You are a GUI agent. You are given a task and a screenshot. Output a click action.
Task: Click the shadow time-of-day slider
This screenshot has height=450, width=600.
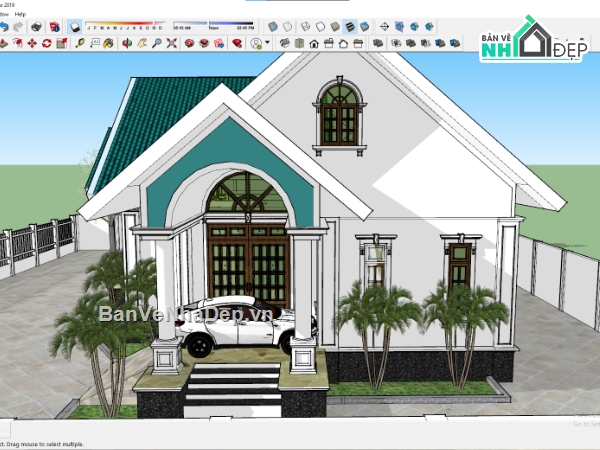[214, 23]
